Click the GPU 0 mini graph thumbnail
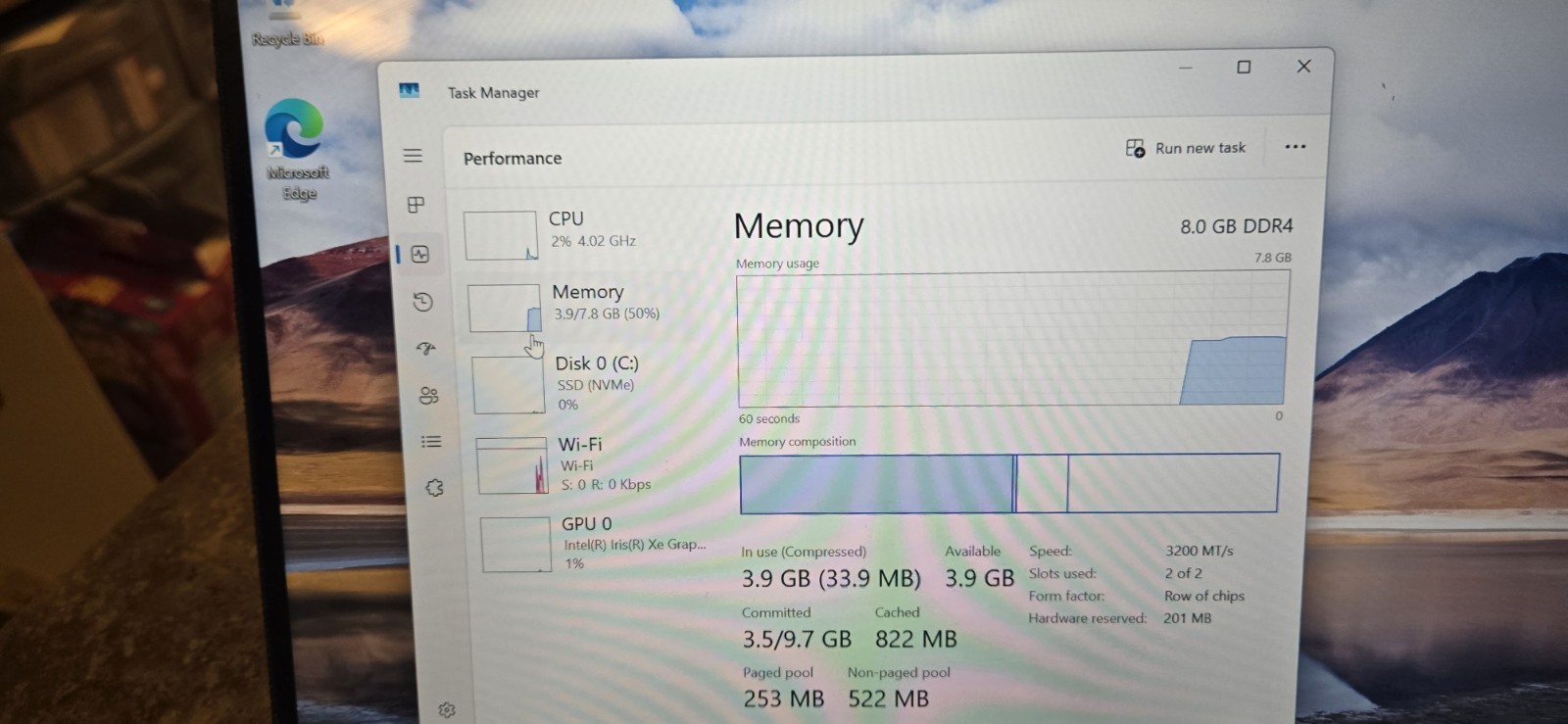1568x724 pixels. pos(516,545)
